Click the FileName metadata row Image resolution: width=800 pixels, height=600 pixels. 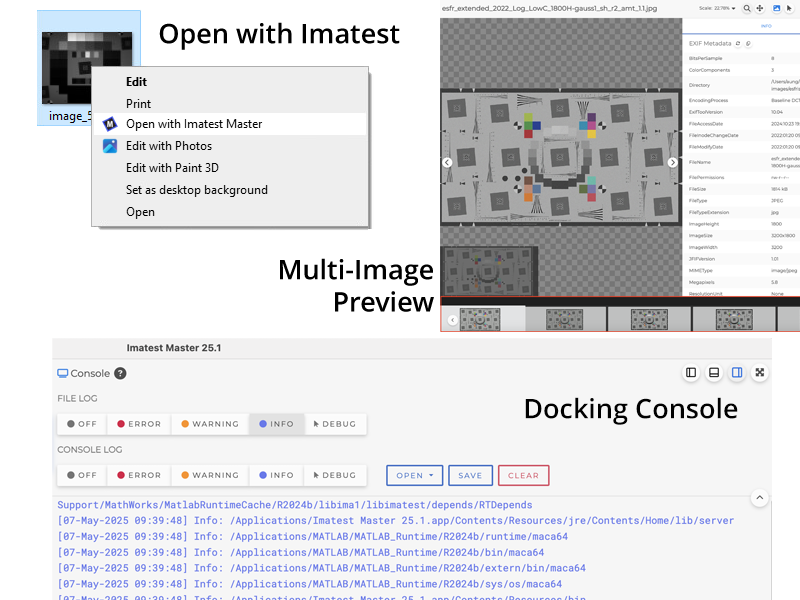point(743,162)
